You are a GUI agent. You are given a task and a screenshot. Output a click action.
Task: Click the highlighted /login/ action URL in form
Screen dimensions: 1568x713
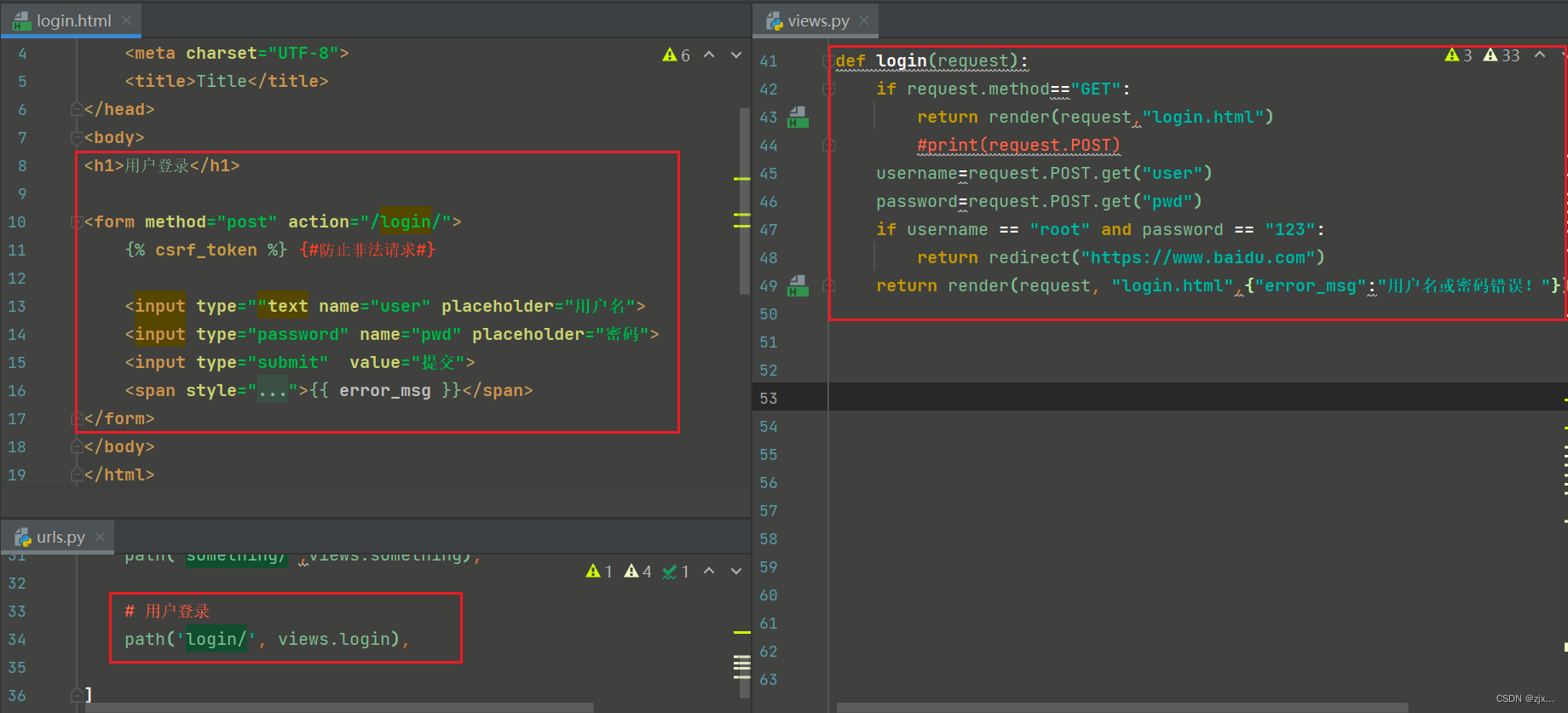coord(405,221)
